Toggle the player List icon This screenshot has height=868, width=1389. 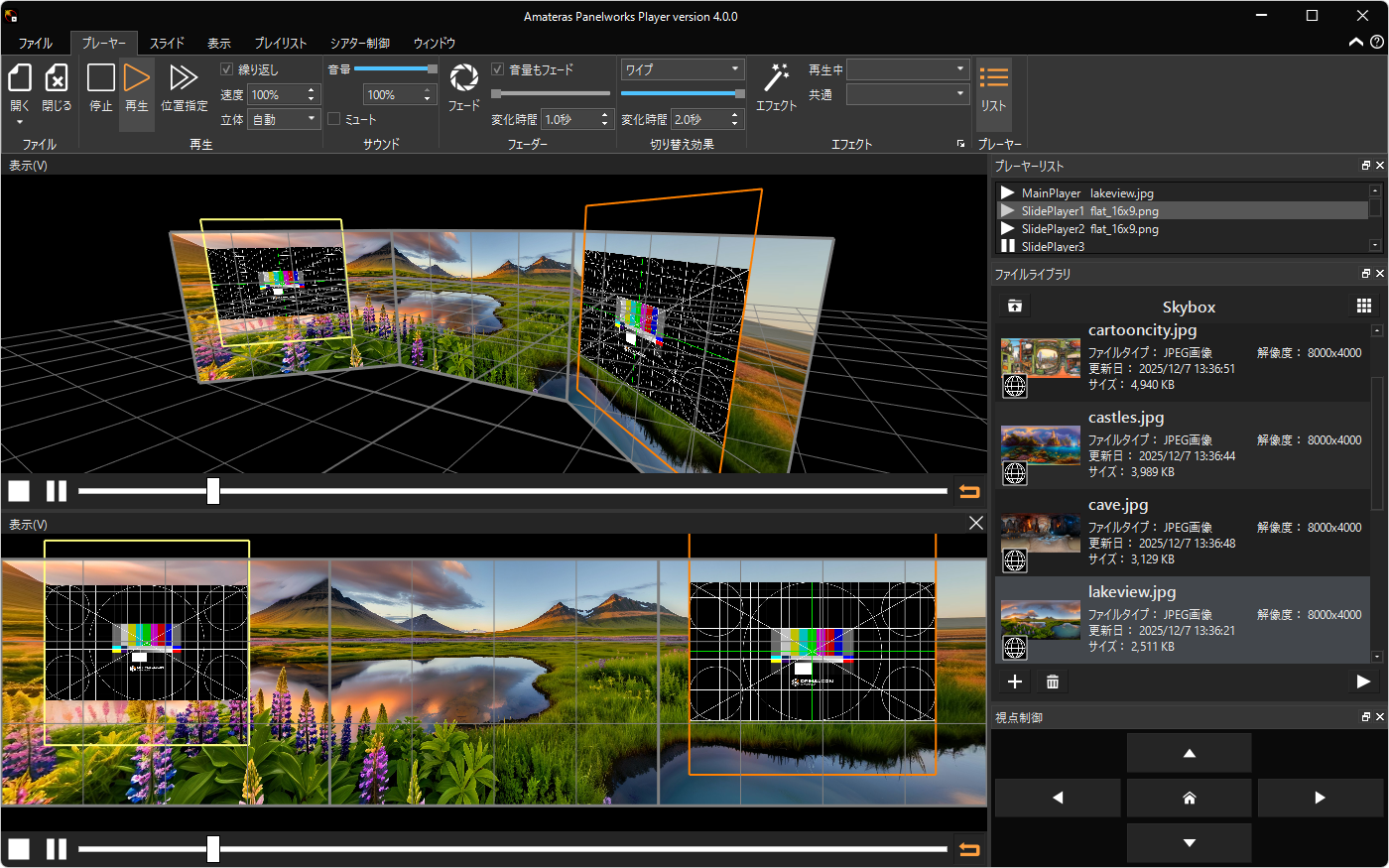[x=993, y=79]
